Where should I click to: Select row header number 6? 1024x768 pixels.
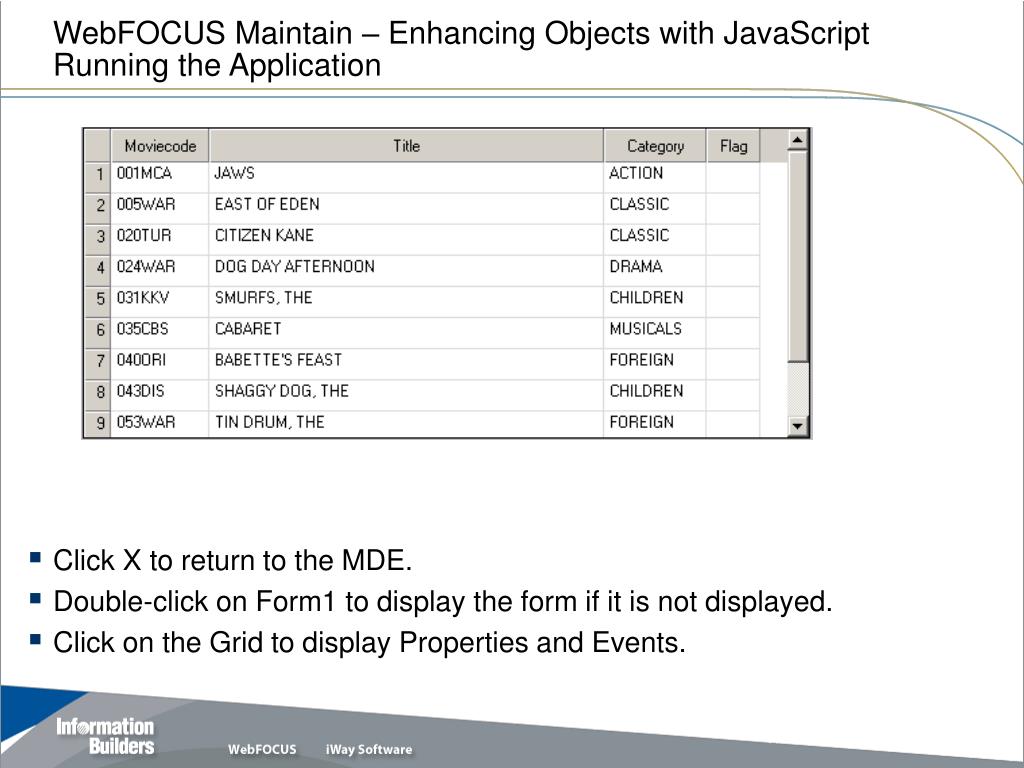pyautogui.click(x=98, y=332)
